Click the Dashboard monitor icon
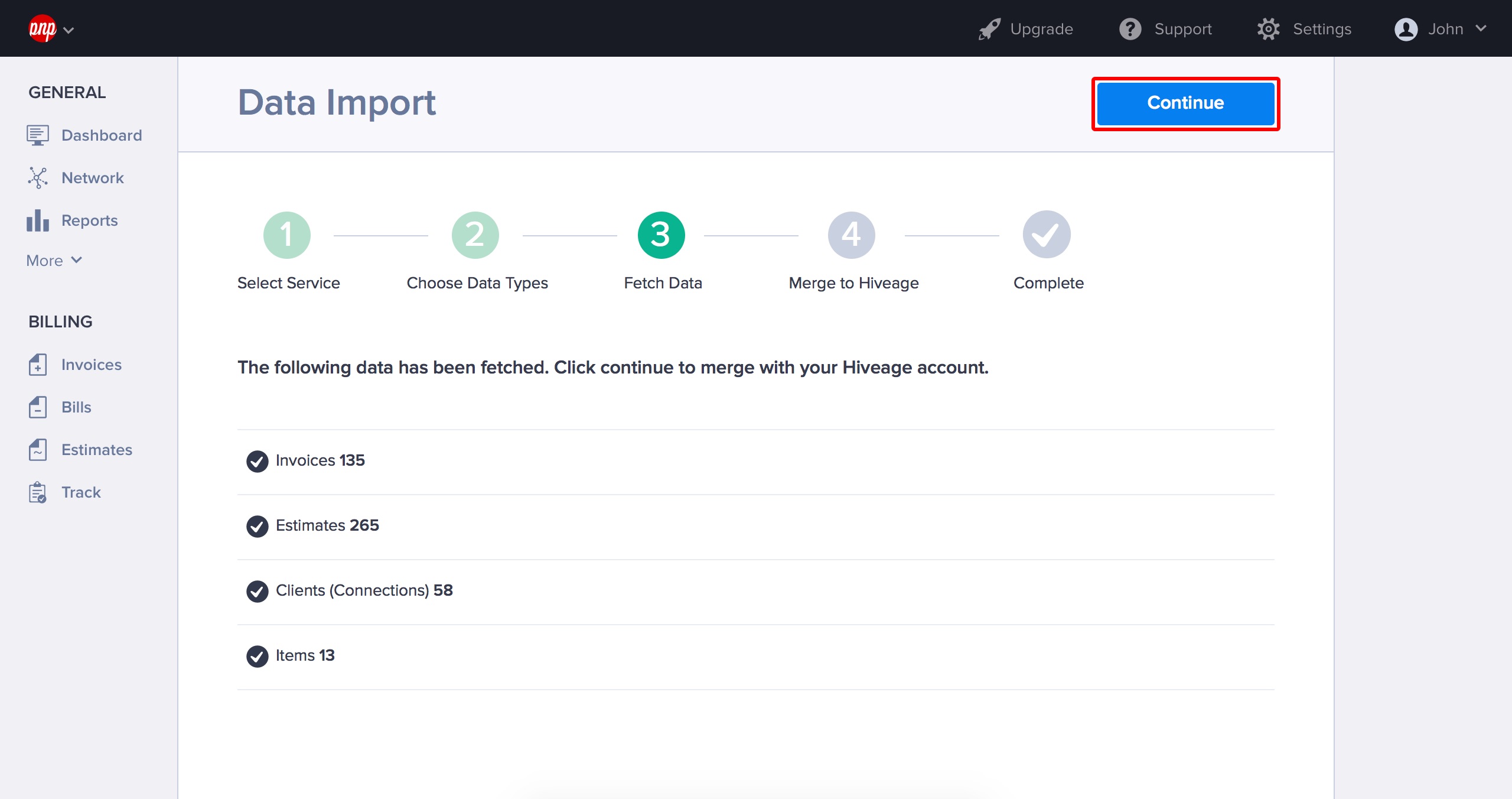This screenshot has width=1512, height=799. point(37,135)
